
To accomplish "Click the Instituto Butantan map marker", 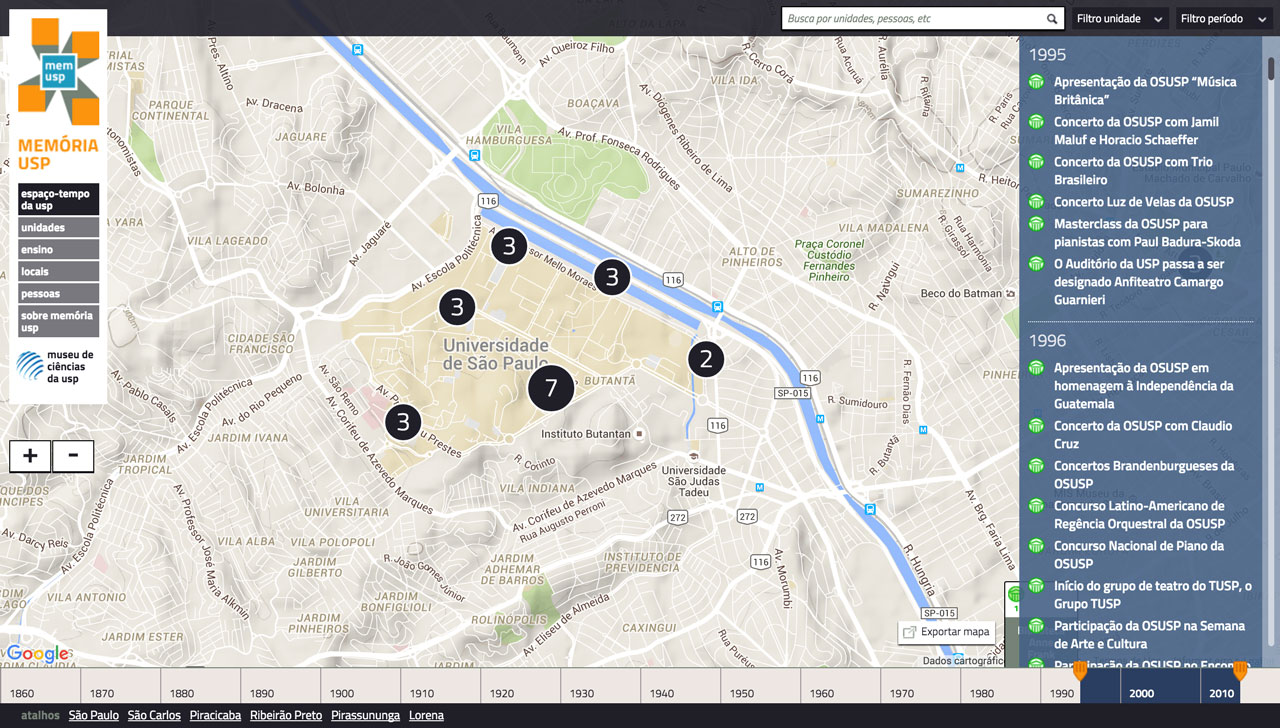I will [x=640, y=434].
